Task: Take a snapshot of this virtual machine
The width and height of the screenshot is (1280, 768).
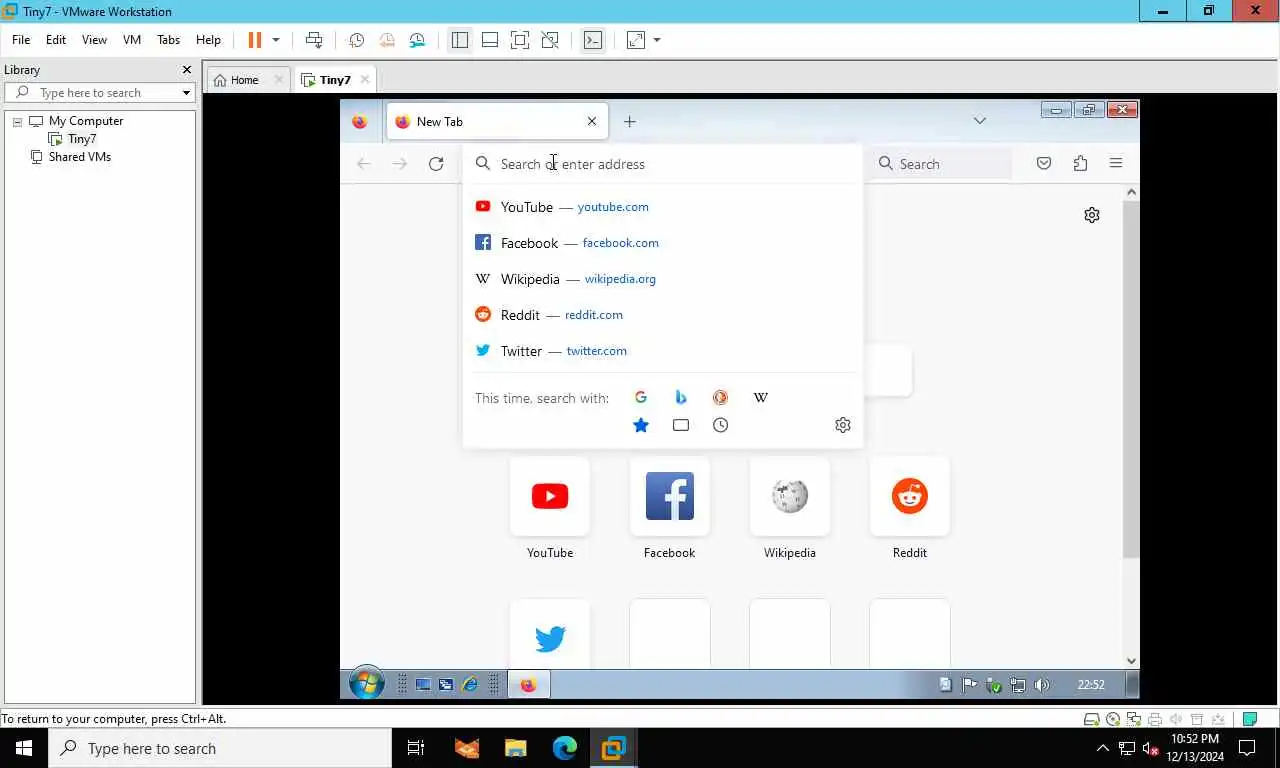Action: click(x=356, y=40)
